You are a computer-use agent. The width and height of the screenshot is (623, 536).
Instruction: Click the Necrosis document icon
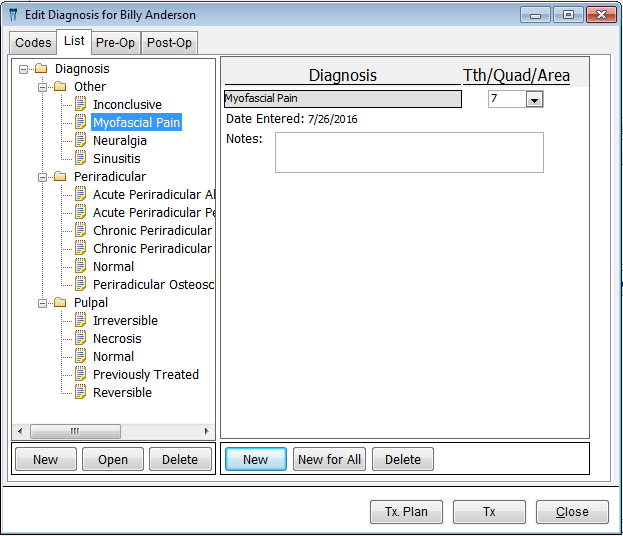click(81, 339)
